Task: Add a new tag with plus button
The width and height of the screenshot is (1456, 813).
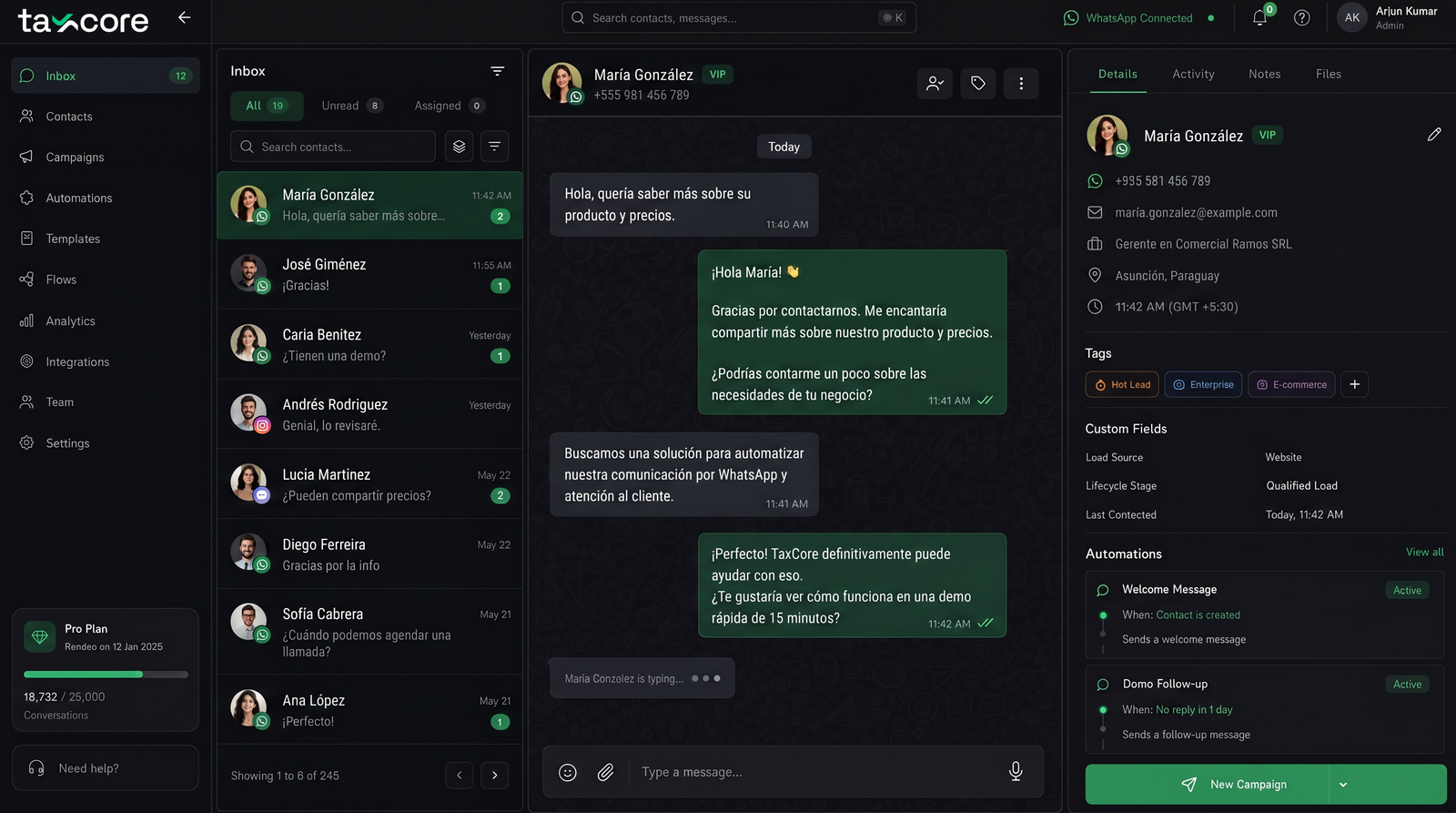Action: pyautogui.click(x=1354, y=384)
